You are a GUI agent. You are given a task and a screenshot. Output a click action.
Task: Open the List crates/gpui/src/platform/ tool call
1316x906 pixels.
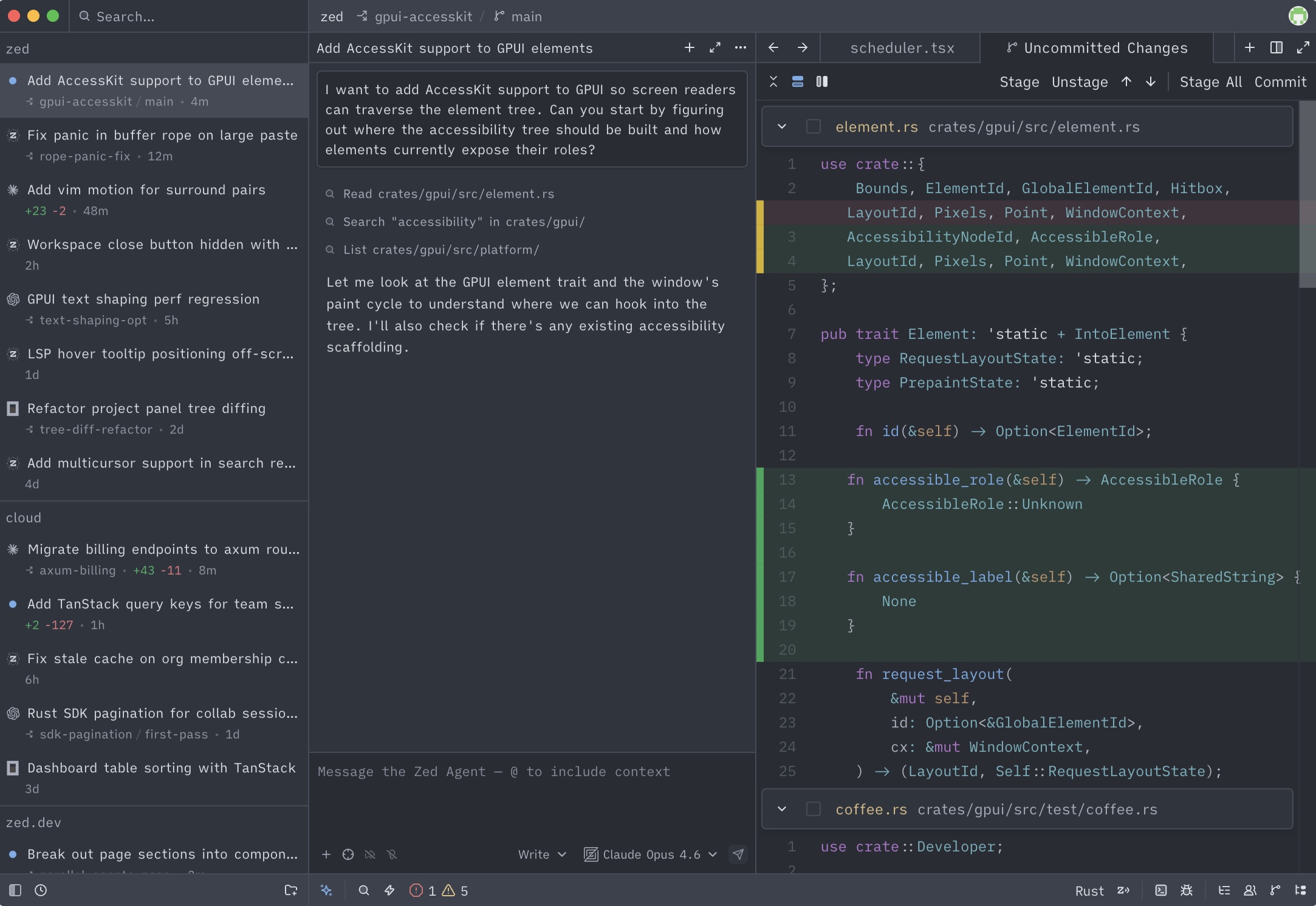click(x=432, y=250)
